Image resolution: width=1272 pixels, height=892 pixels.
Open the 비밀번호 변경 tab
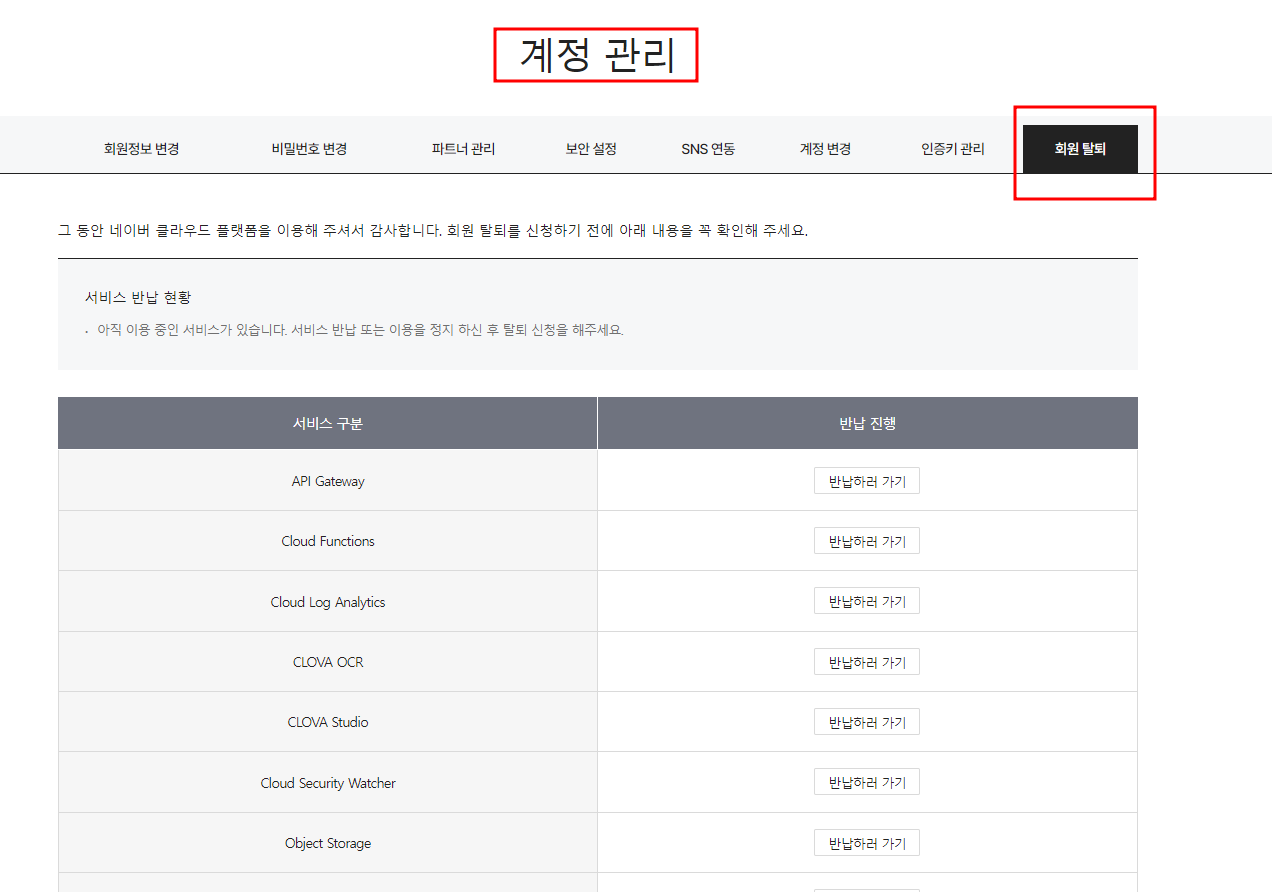307,147
